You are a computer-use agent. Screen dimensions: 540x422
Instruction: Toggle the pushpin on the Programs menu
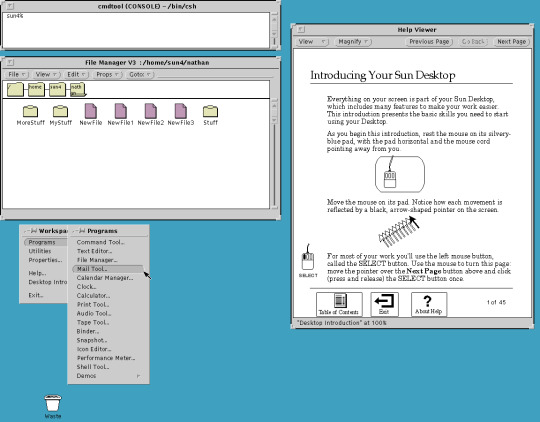[x=80, y=231]
